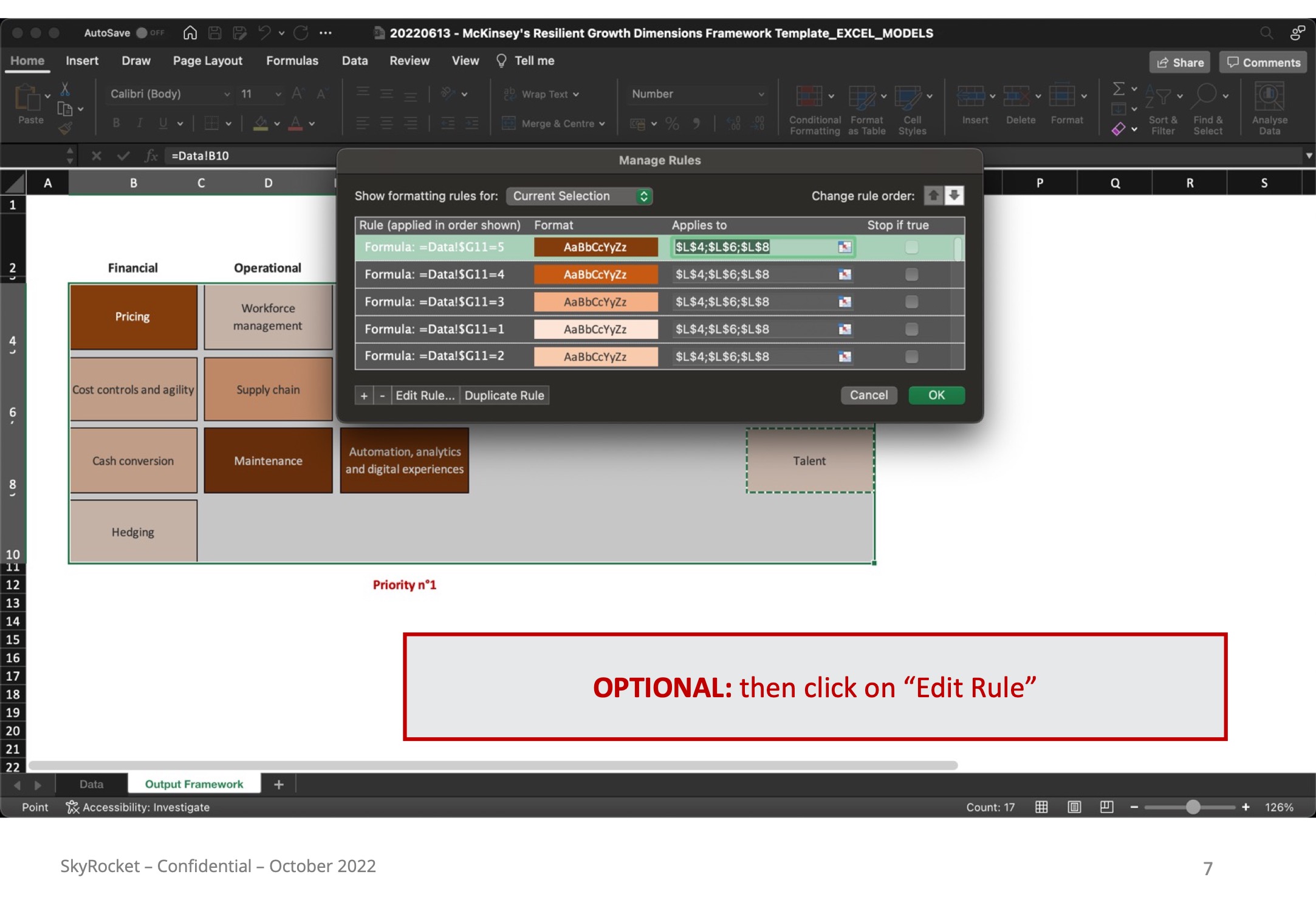Click range selector icon for G11=5 rule

pyautogui.click(x=845, y=247)
